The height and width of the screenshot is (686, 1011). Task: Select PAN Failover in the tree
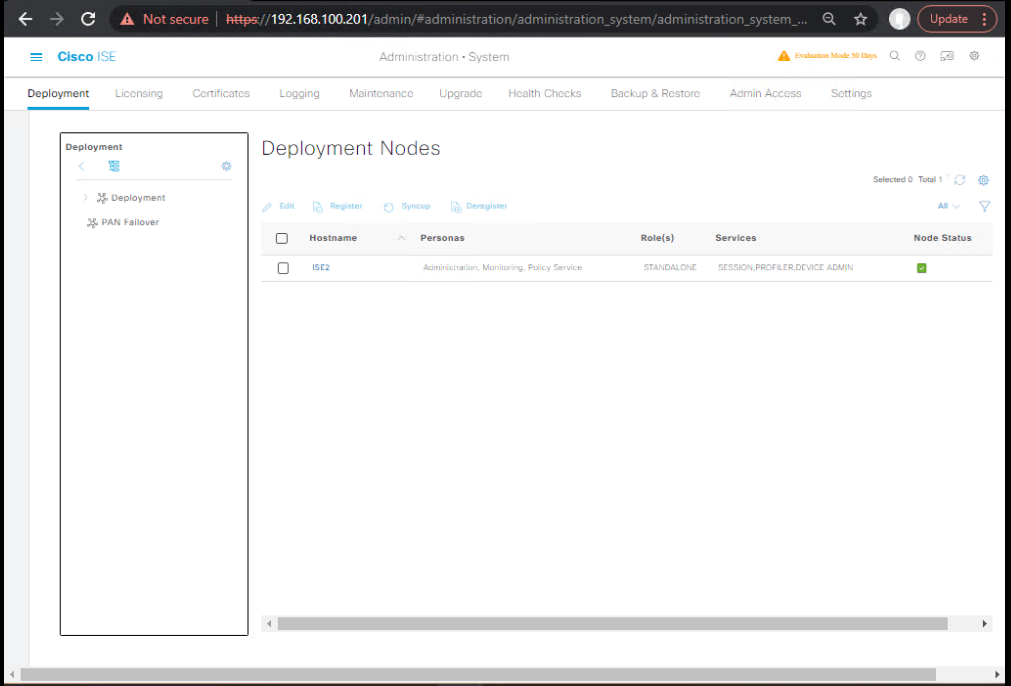(x=129, y=222)
